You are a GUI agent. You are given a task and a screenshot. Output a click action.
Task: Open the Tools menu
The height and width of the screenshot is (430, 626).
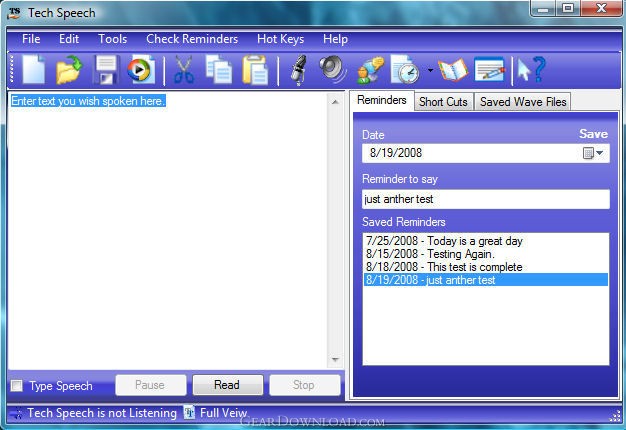[113, 39]
